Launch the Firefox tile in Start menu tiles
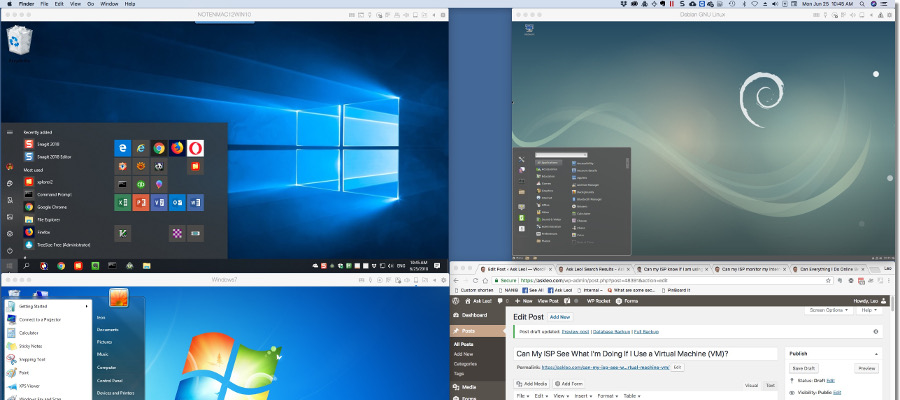The height and width of the screenshot is (400, 900). (x=177, y=149)
